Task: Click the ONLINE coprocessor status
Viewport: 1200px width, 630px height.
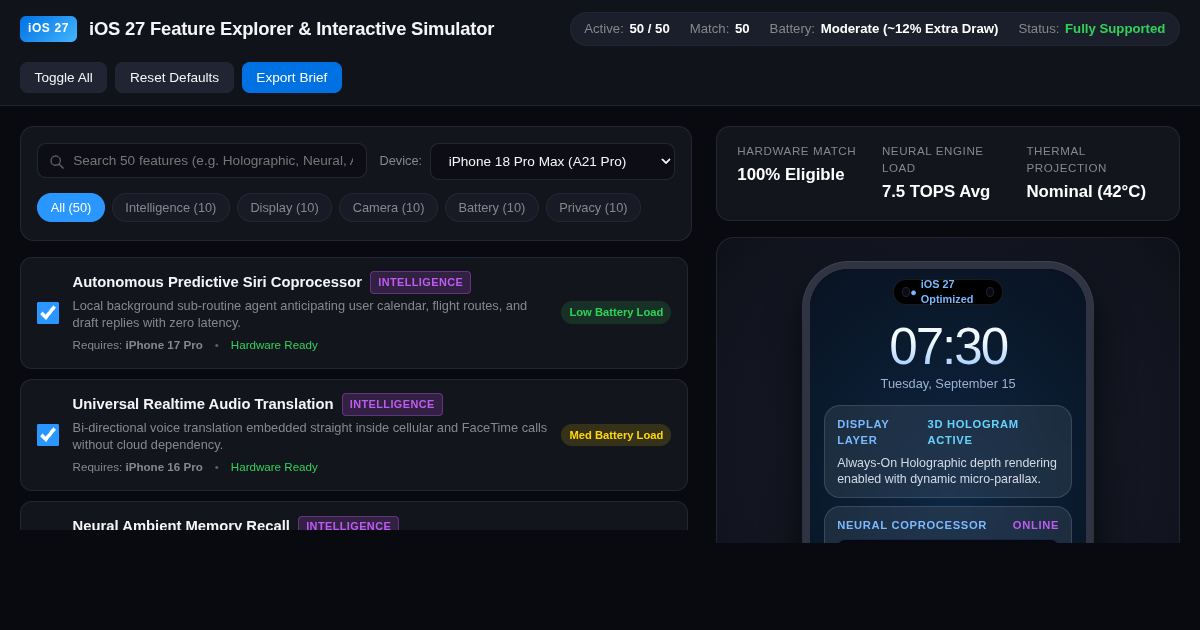Action: [x=1036, y=525]
